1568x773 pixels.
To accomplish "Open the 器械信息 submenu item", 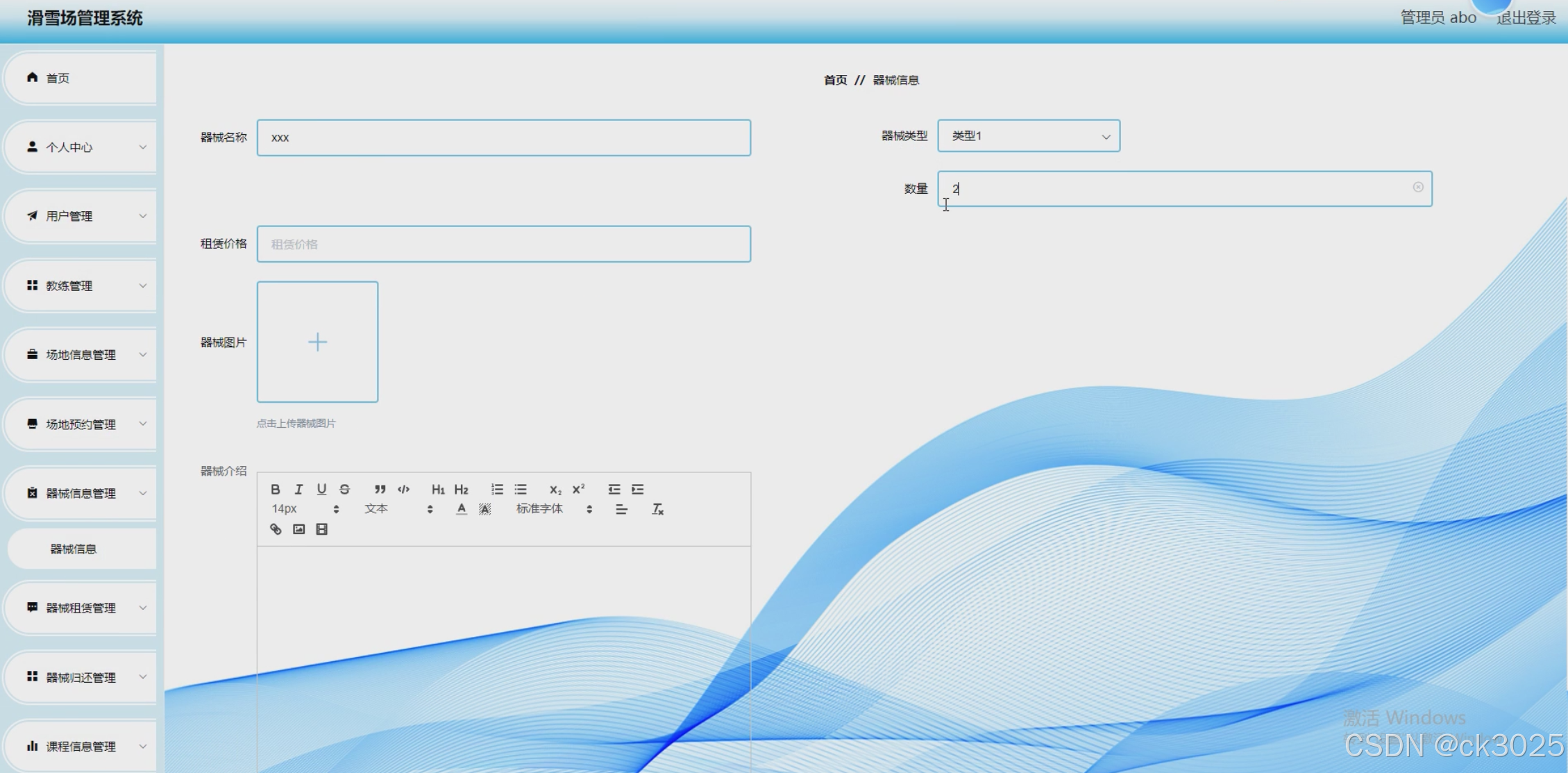I will [x=74, y=549].
